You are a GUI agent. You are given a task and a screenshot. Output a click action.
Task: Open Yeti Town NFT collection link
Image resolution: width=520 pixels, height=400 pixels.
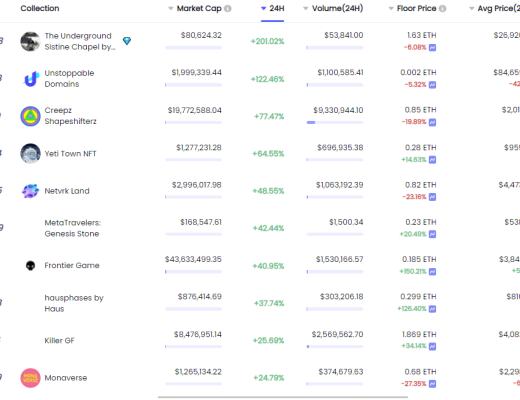[x=70, y=153]
